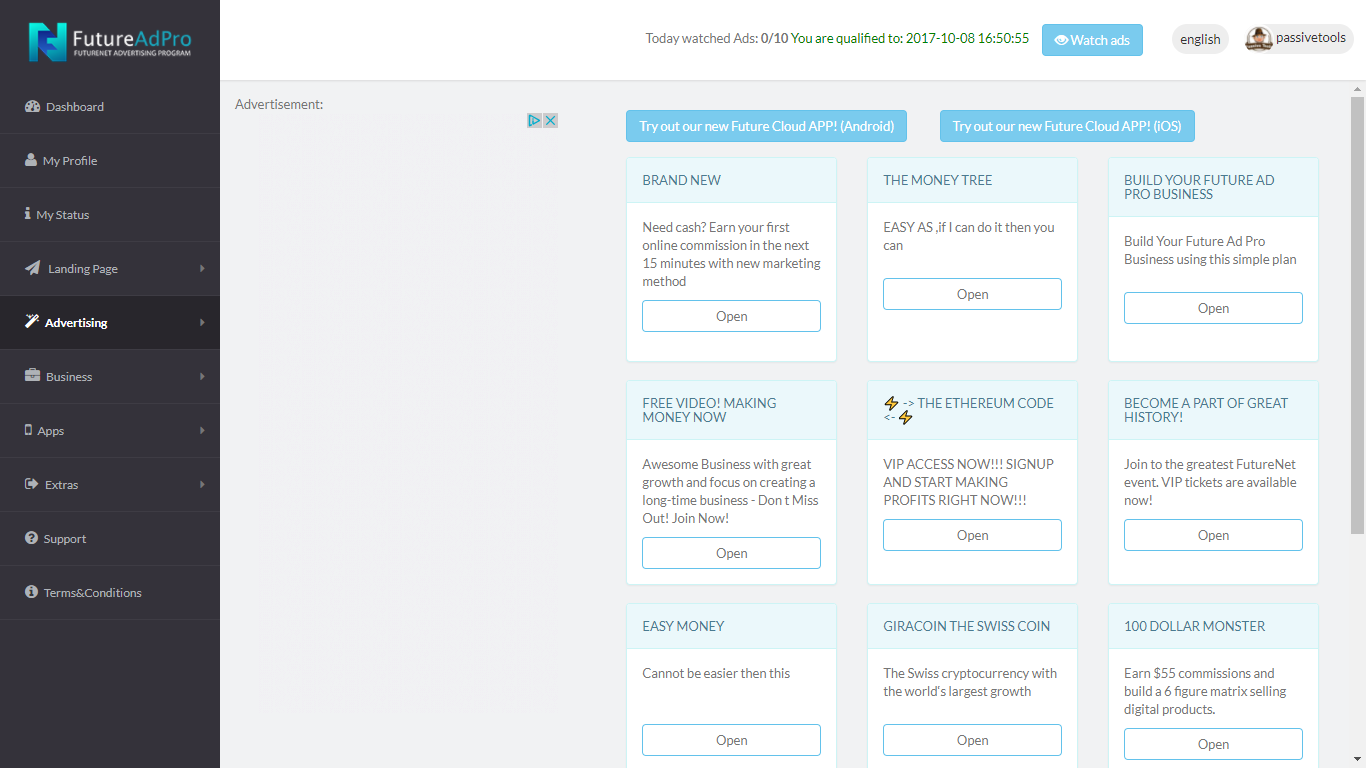Click the 'Need cash? Earn your first' description
The width and height of the screenshot is (1366, 768).
pos(731,254)
